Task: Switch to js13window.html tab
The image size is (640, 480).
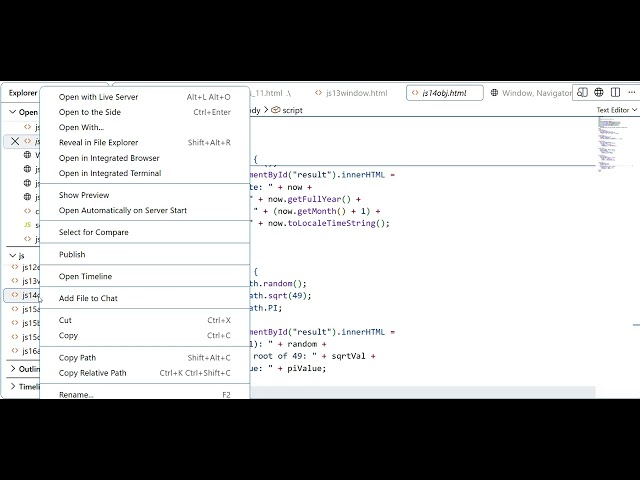Action: (x=351, y=93)
